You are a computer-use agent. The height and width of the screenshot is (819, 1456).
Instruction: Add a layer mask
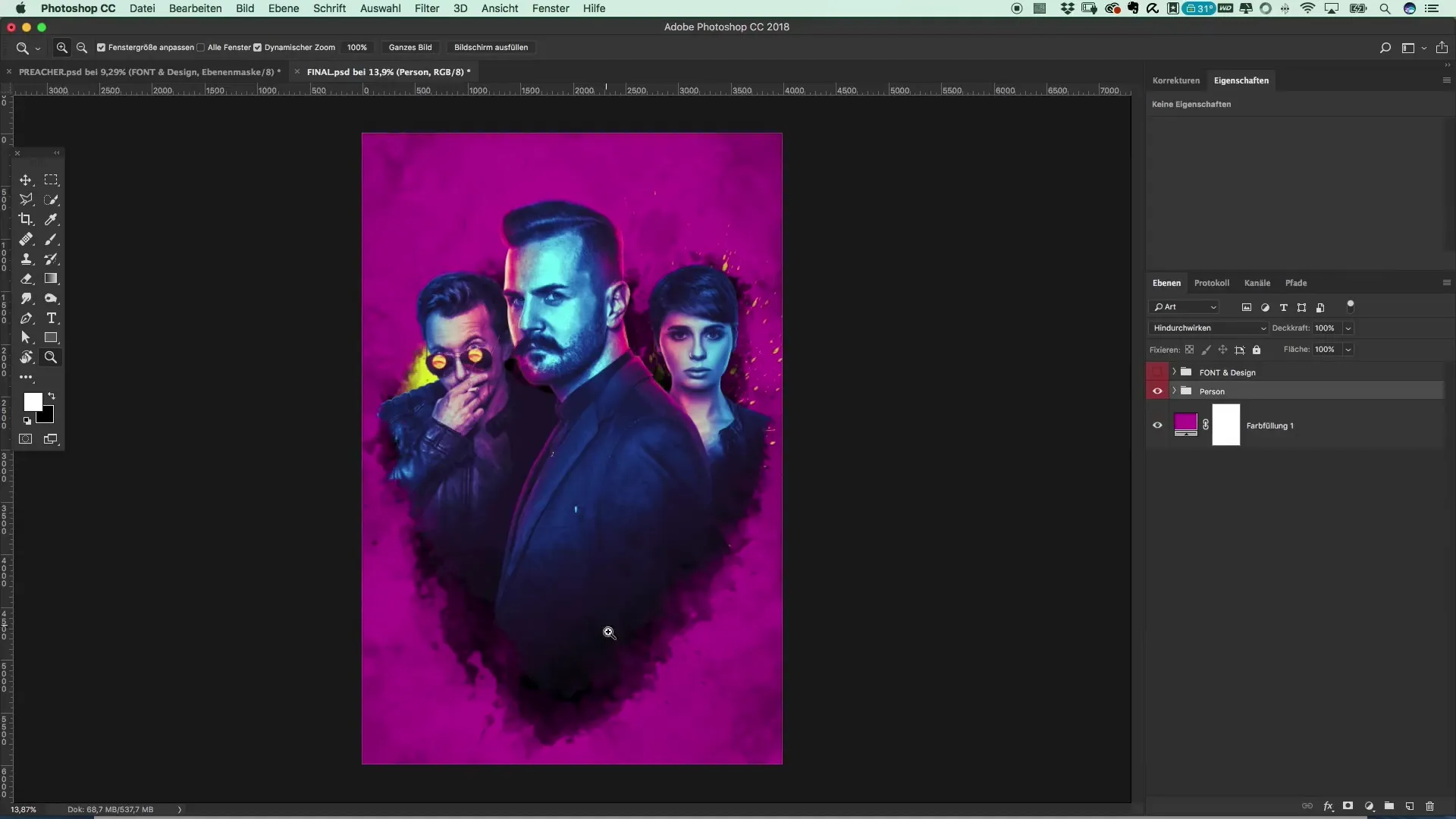pyautogui.click(x=1348, y=806)
